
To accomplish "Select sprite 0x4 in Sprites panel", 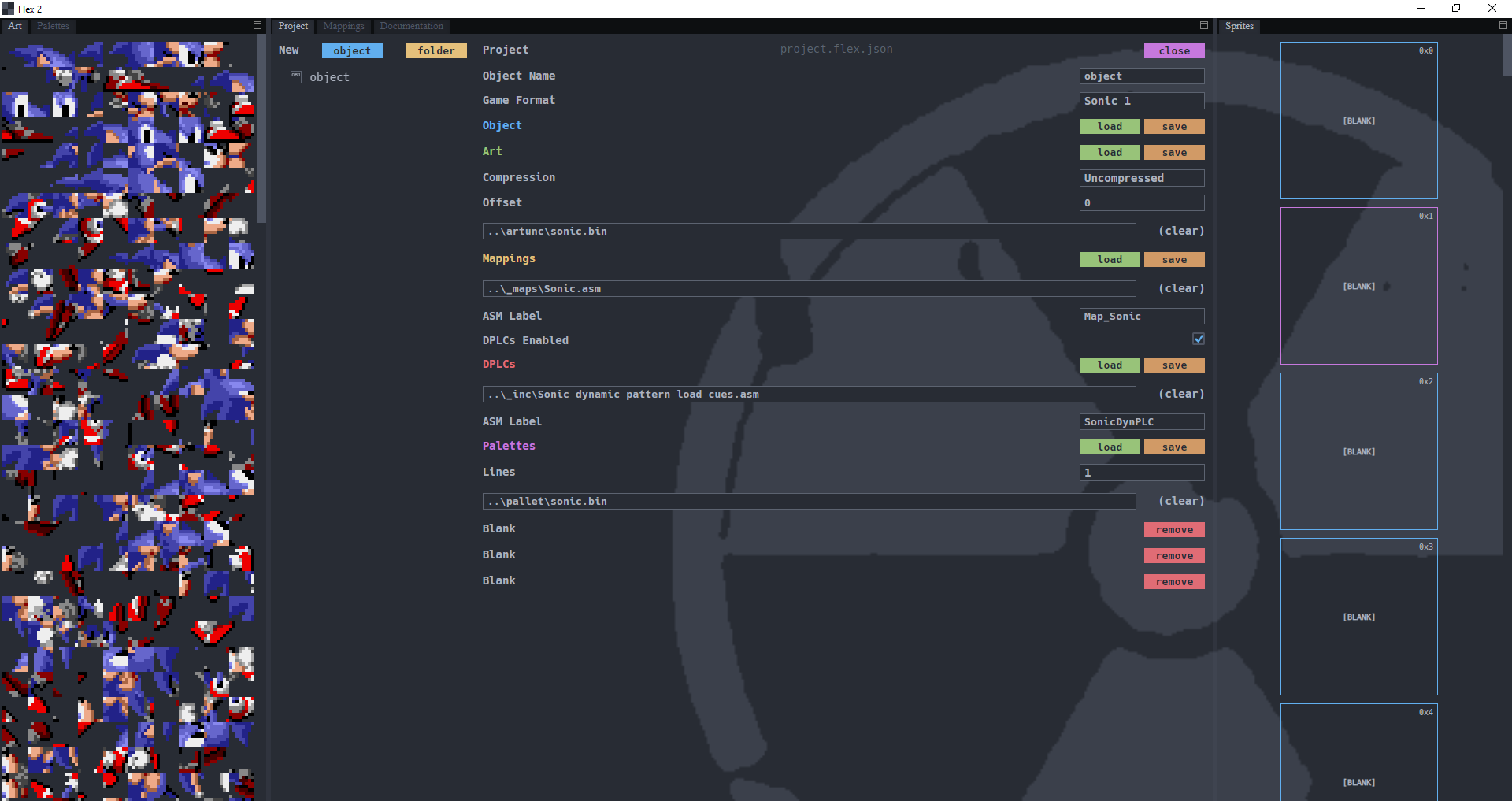I will (1359, 752).
